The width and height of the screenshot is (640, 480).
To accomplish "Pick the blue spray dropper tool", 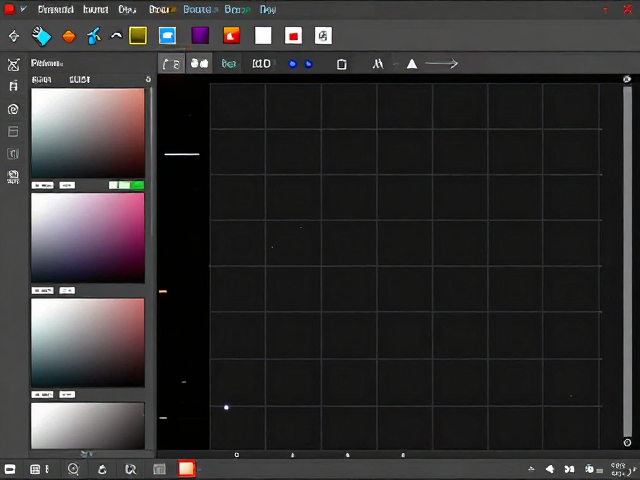I will pyautogui.click(x=94, y=36).
